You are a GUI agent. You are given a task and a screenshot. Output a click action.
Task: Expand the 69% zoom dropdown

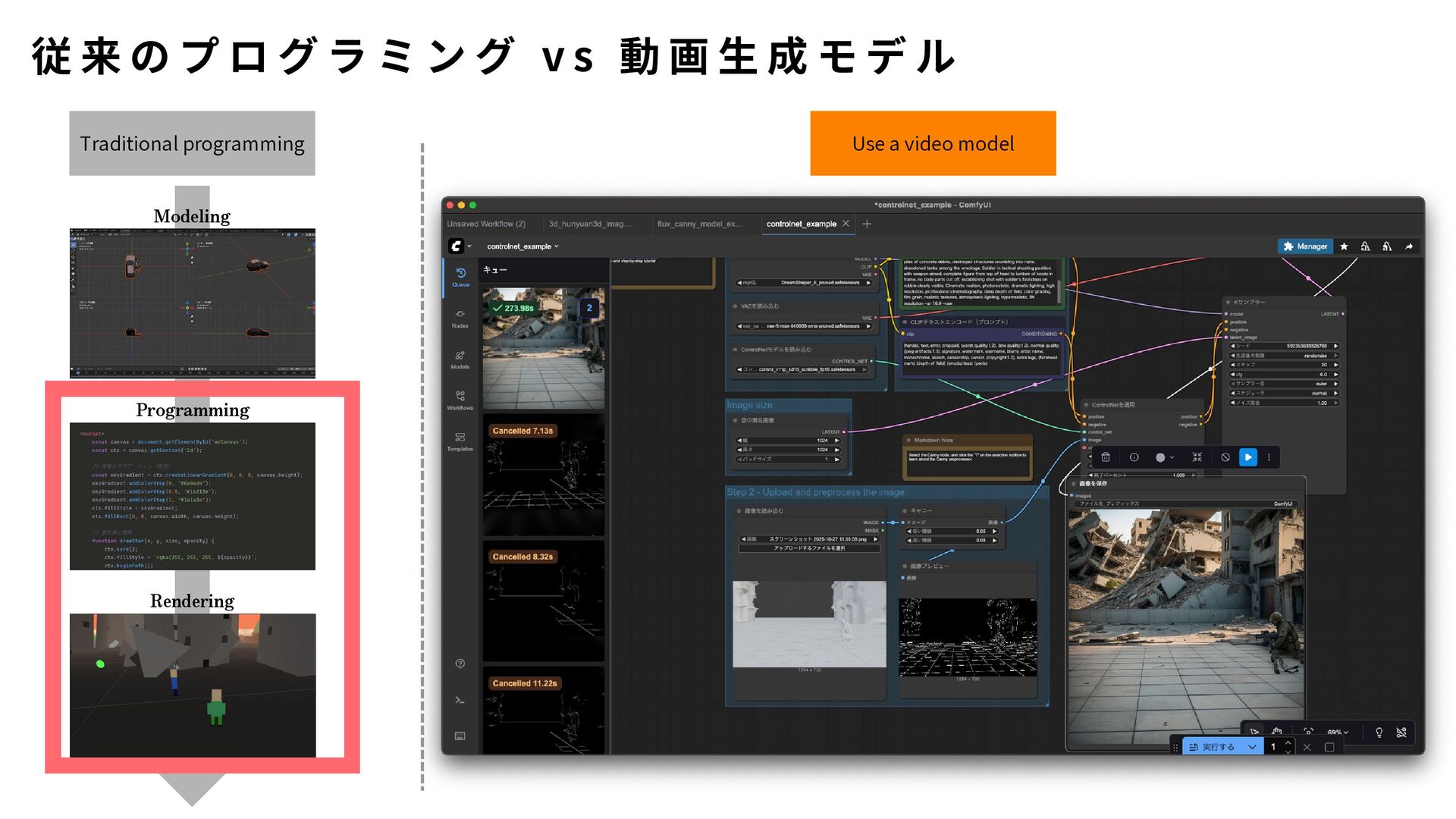tap(1338, 733)
